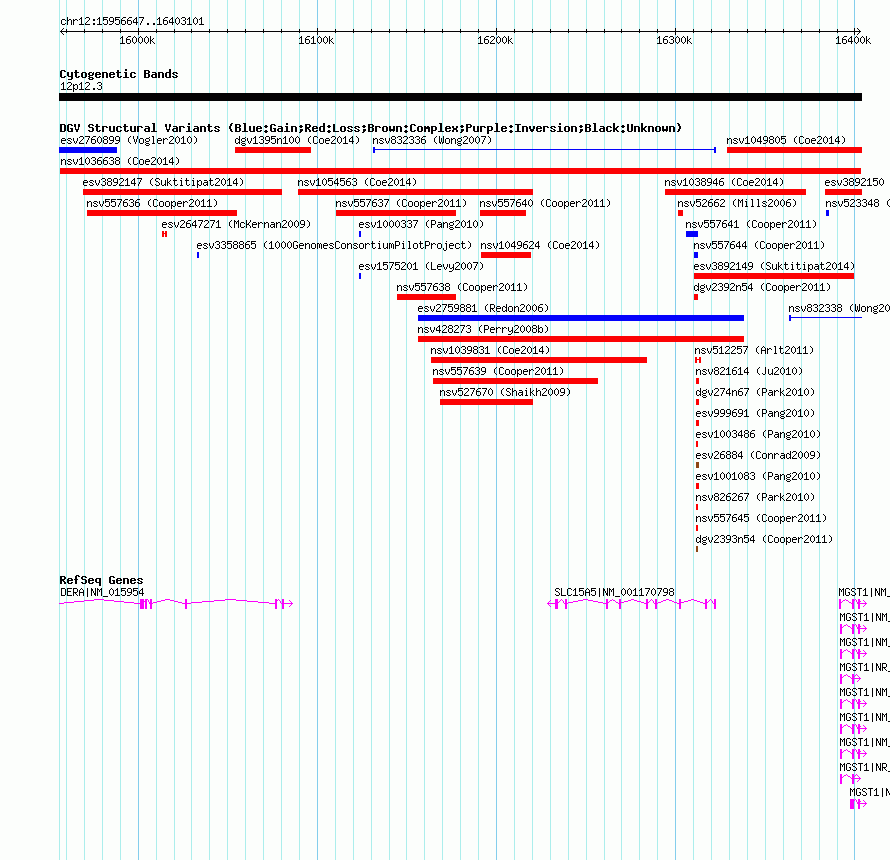Click dgv274n67 (Park2010) variant label
Screen dimensions: 890x860
click(755, 392)
